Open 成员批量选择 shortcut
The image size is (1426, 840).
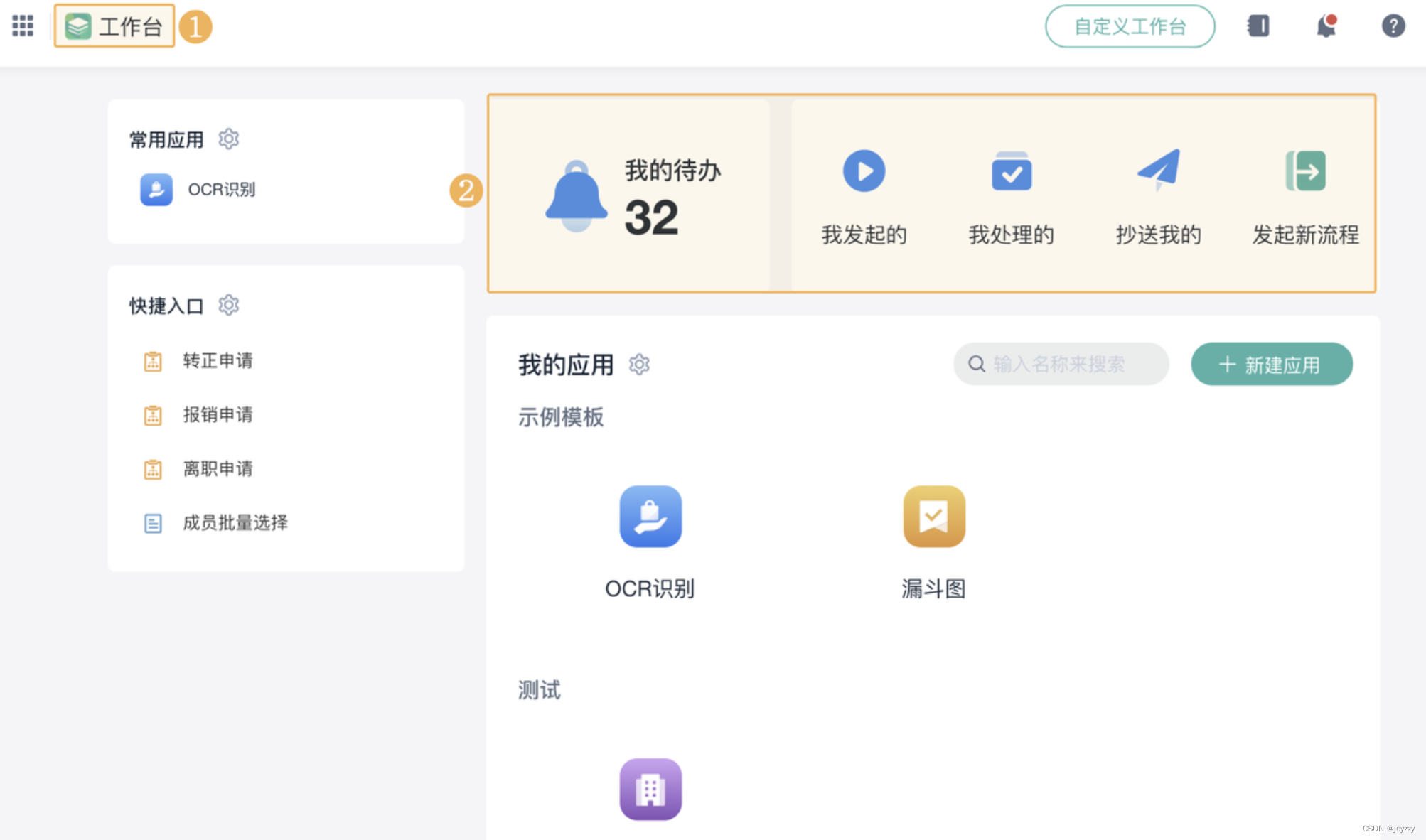pos(235,523)
